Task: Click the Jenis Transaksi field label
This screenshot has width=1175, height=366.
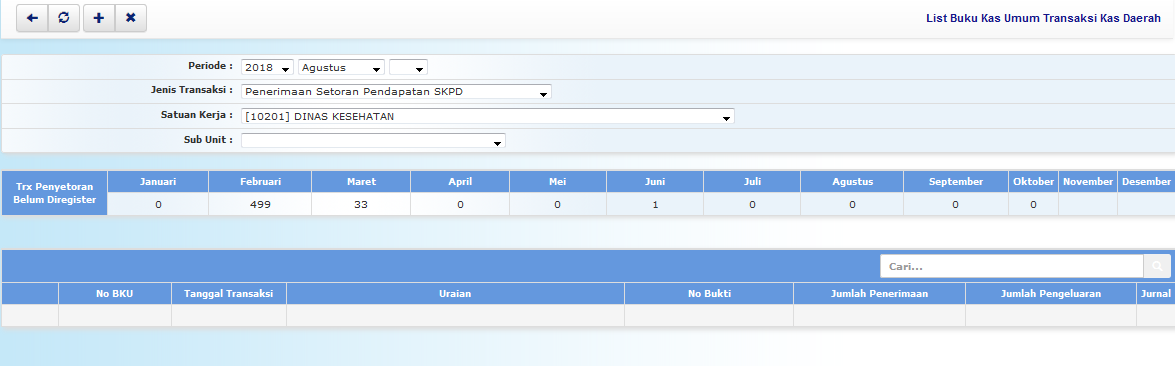Action: (192, 90)
